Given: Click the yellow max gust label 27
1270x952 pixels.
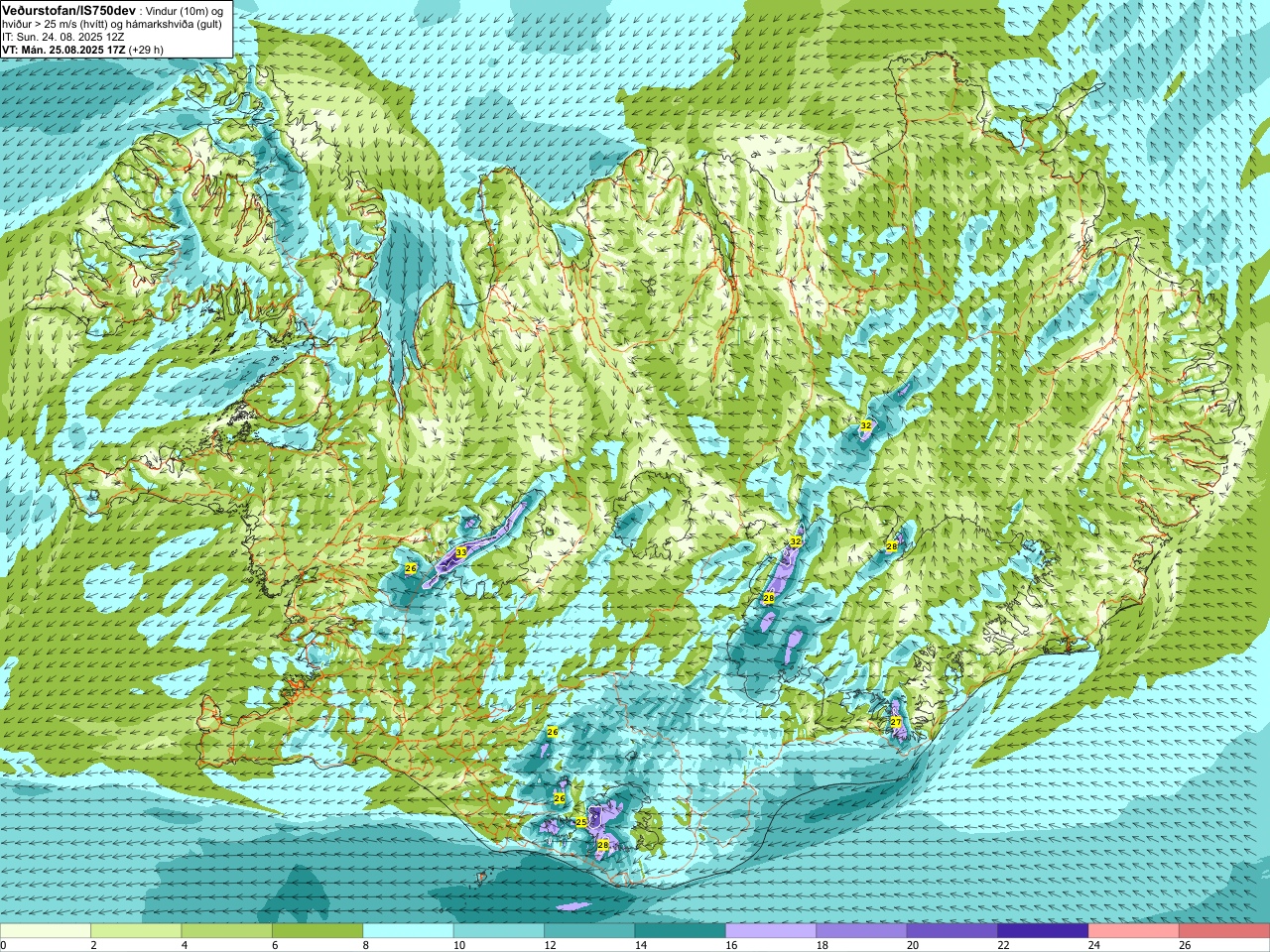Looking at the screenshot, I should (896, 722).
